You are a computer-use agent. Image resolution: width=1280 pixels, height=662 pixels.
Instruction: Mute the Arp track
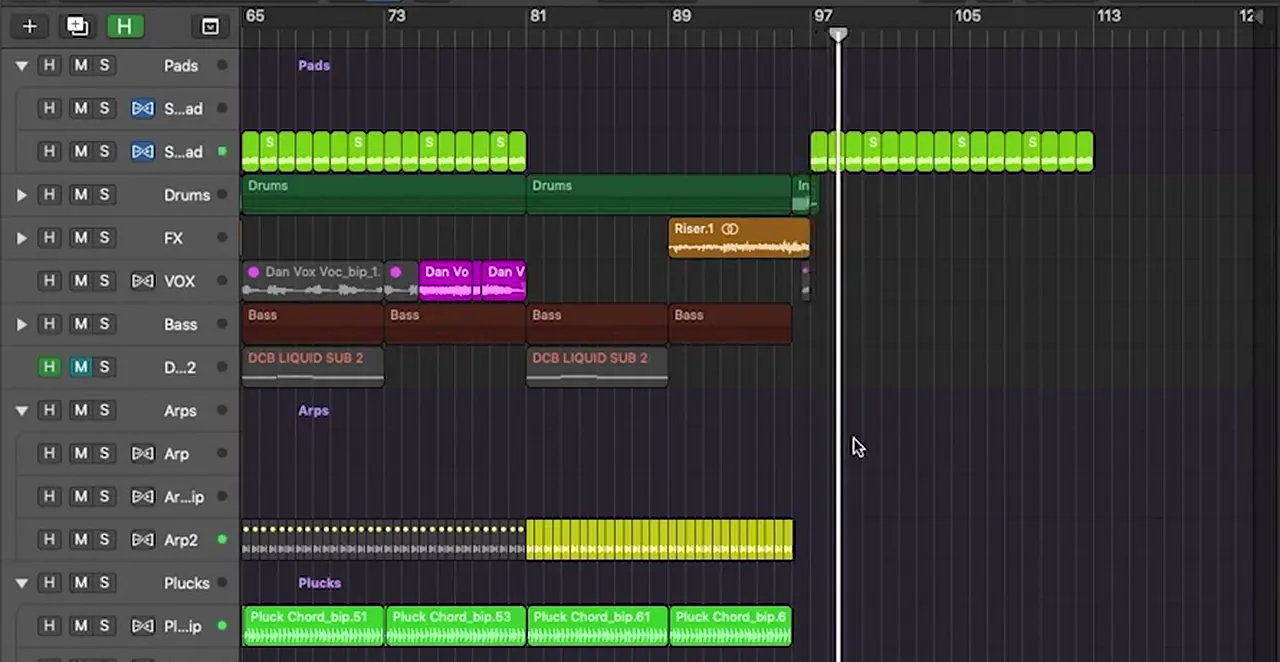coord(80,454)
